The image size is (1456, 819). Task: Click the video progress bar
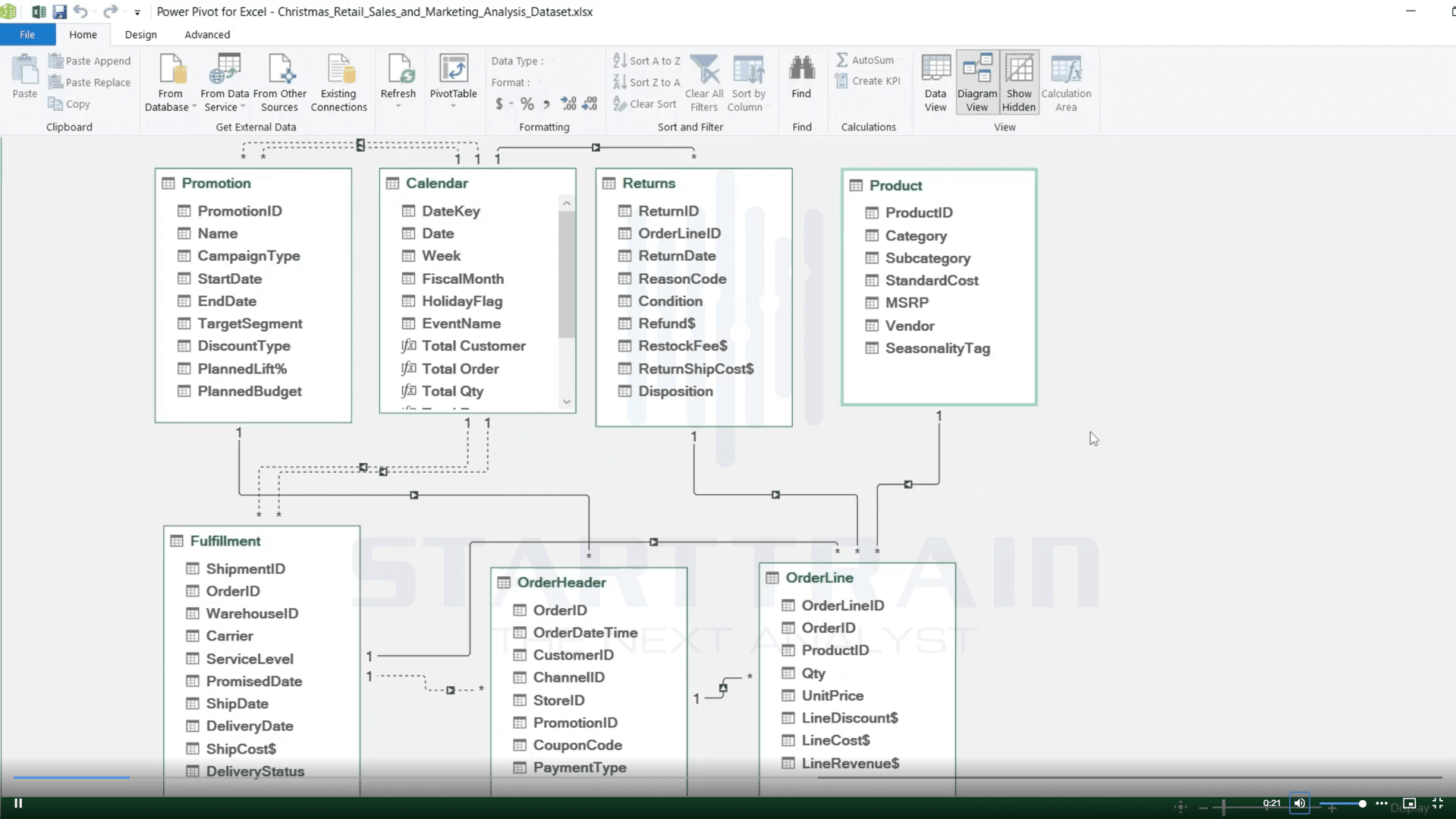click(x=727, y=778)
